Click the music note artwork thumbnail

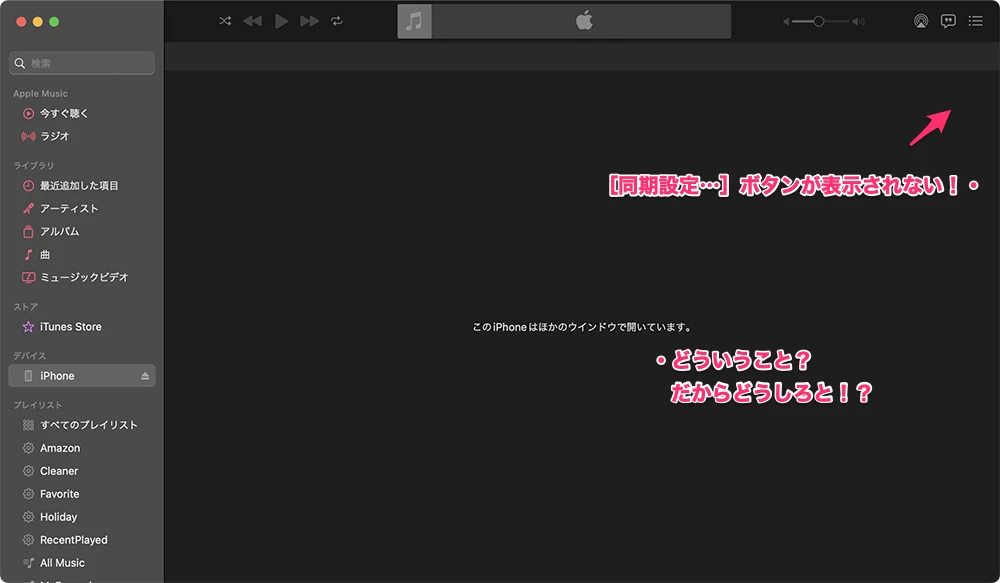pos(415,22)
